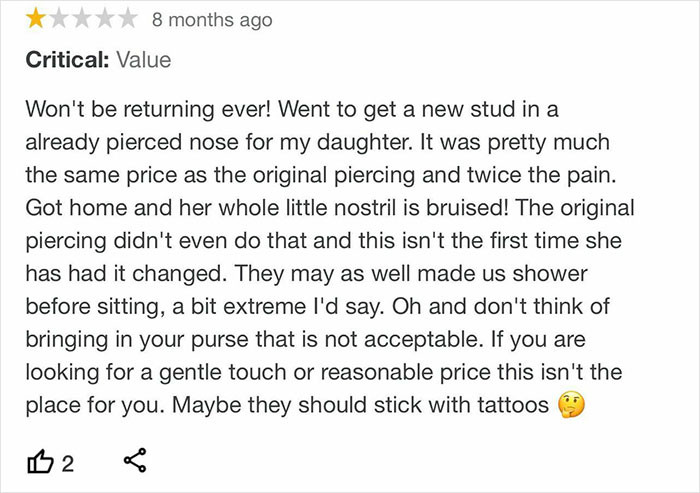Click the share review icon

(x=135, y=460)
